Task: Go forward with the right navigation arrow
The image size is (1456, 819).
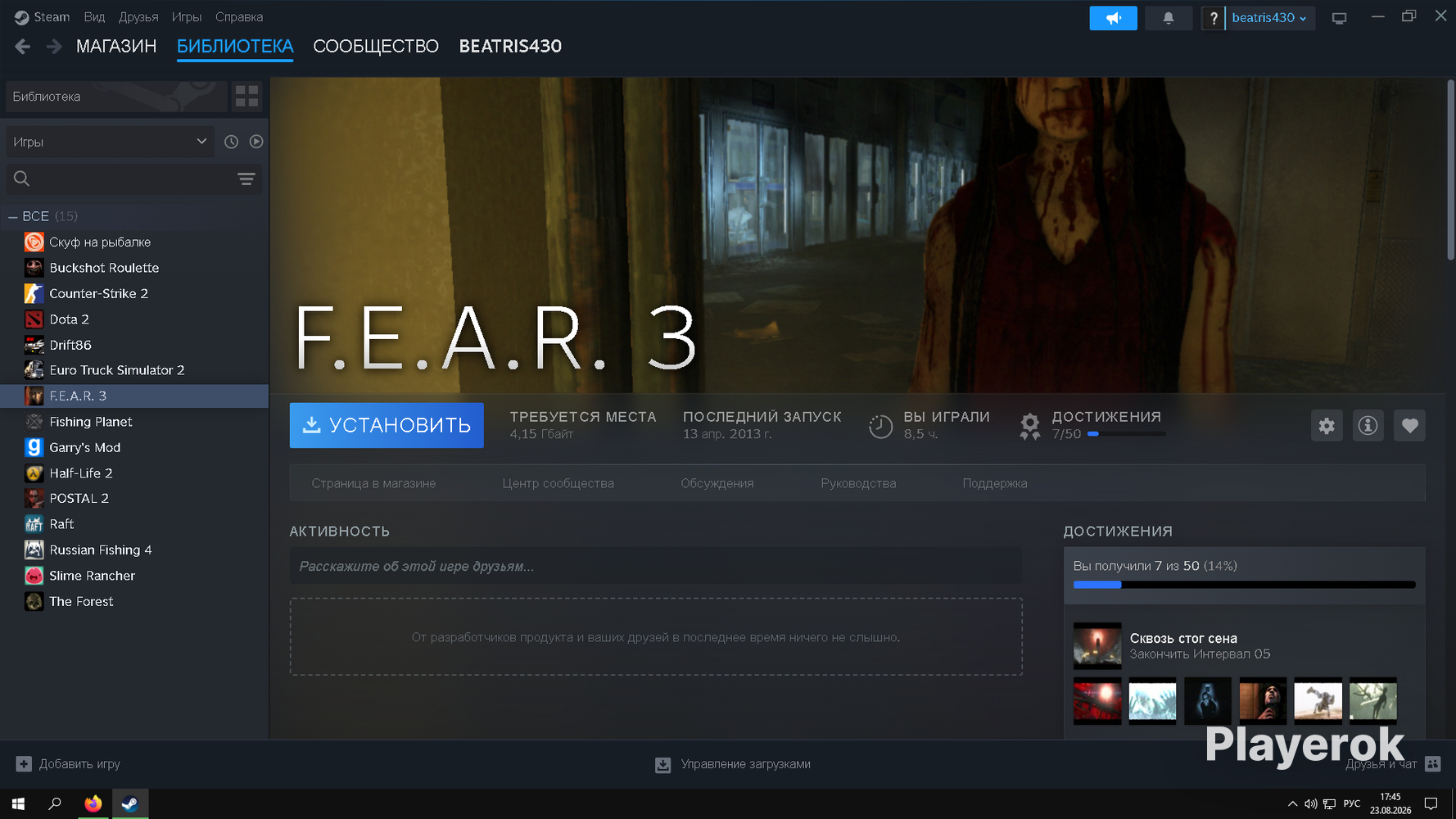Action: coord(54,47)
